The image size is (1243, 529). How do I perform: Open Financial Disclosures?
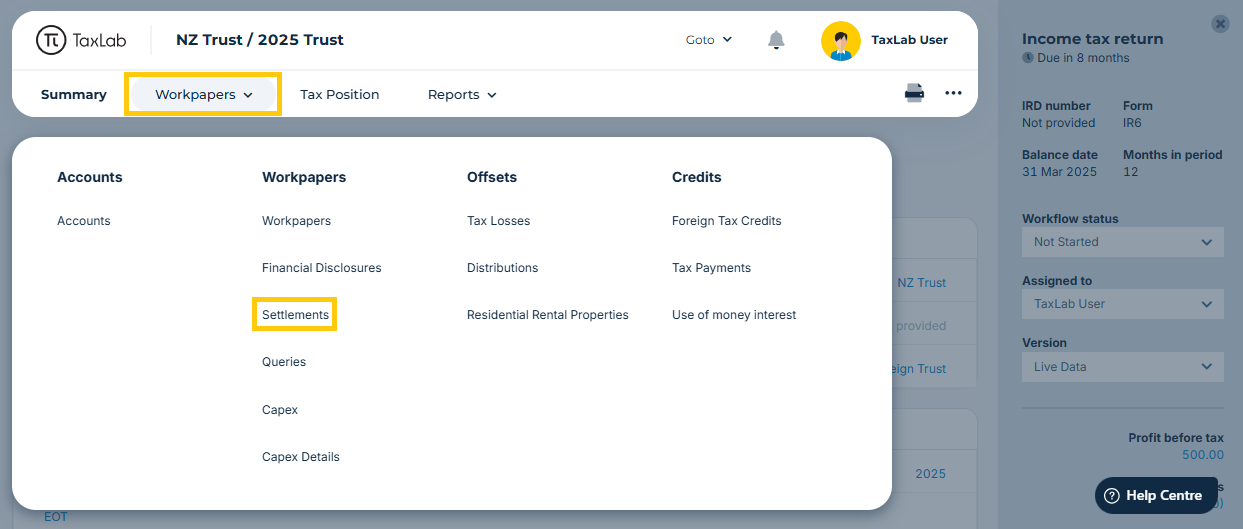(321, 268)
